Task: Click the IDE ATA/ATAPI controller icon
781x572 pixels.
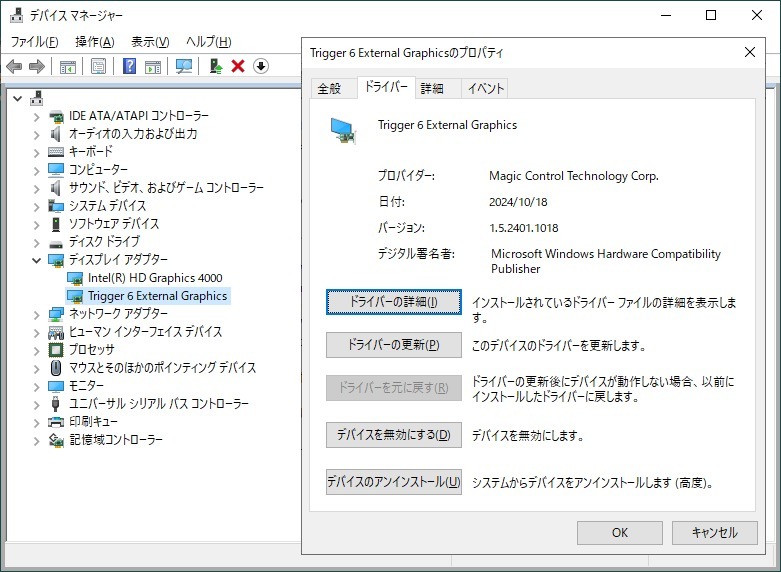Action: pos(56,117)
